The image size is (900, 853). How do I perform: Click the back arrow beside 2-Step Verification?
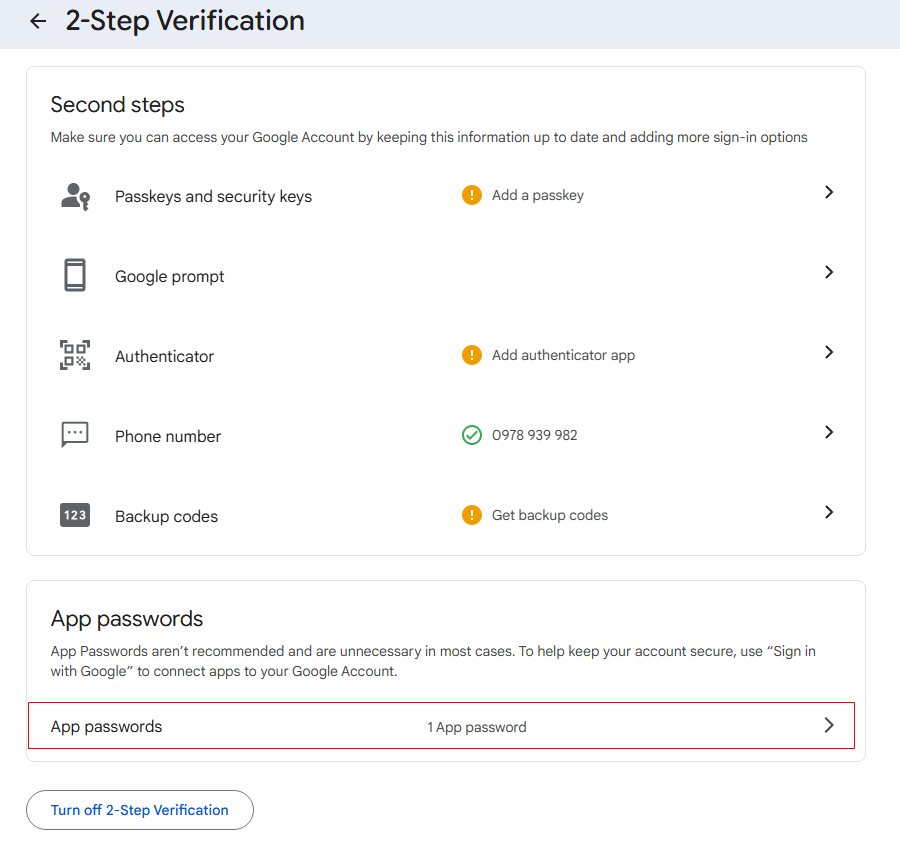pyautogui.click(x=38, y=21)
